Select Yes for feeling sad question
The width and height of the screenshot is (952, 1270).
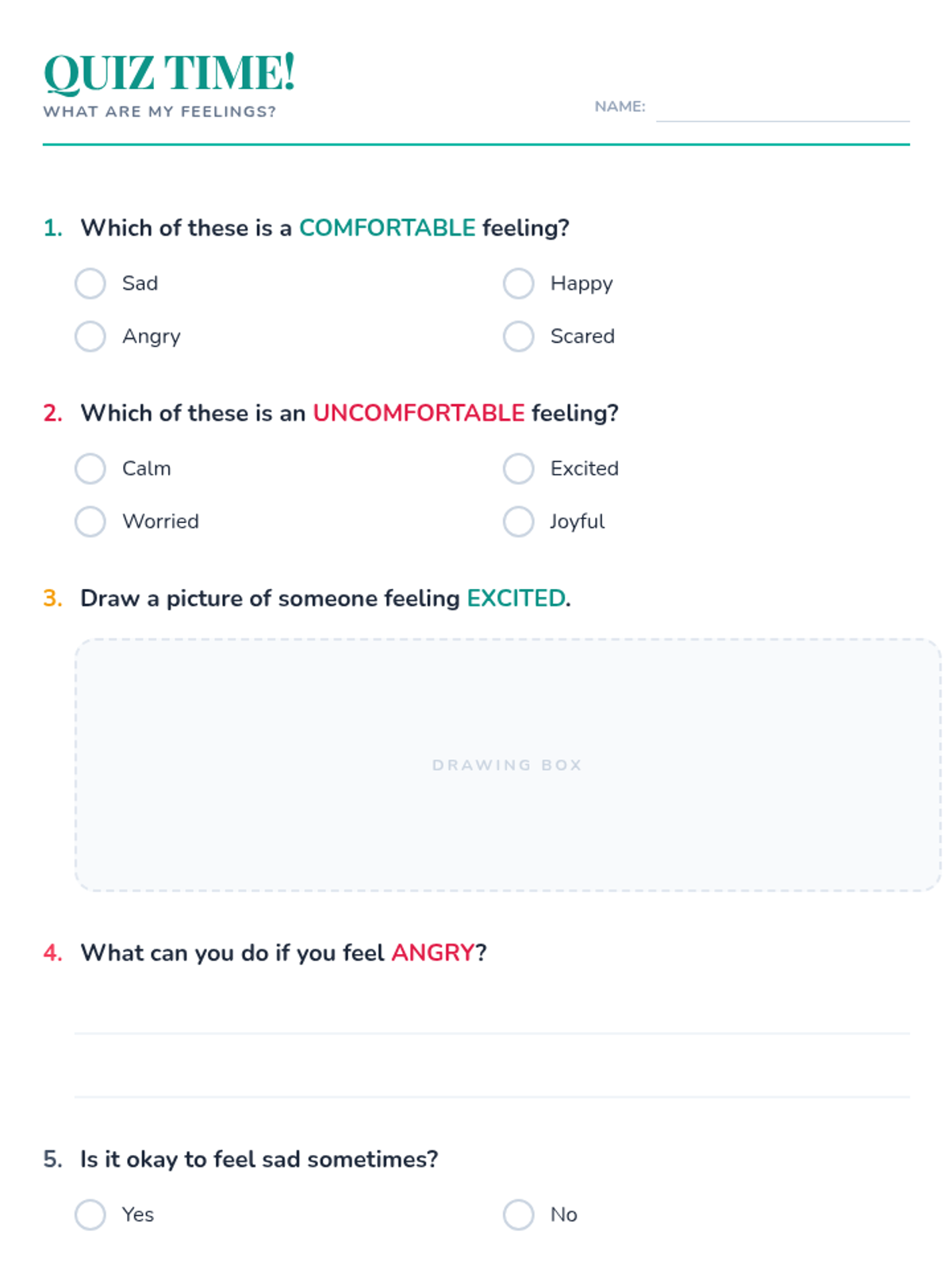point(90,1214)
